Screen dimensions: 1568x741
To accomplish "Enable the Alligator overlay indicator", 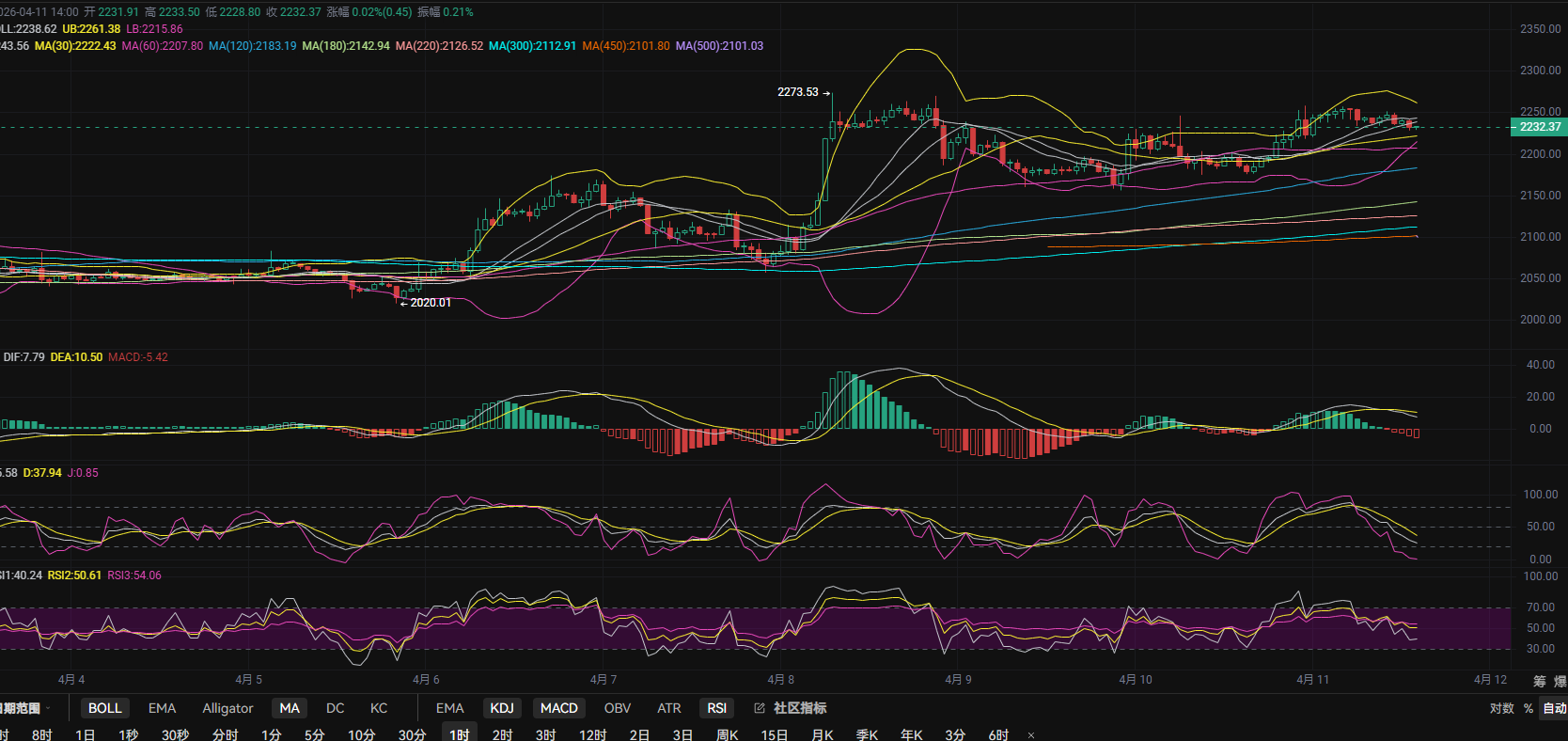I will point(227,708).
